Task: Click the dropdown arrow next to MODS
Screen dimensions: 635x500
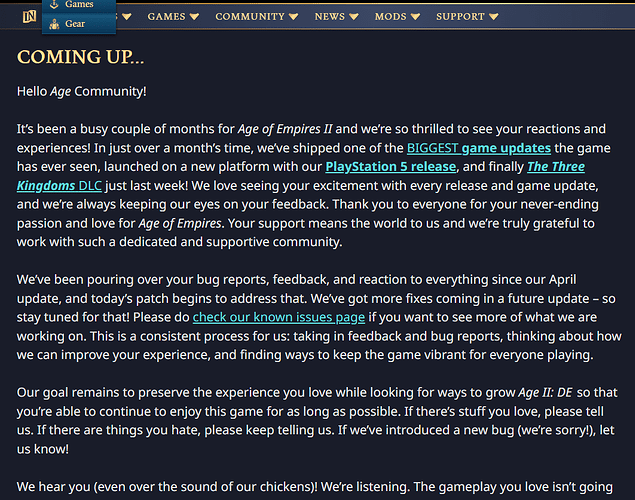Action: point(416,17)
